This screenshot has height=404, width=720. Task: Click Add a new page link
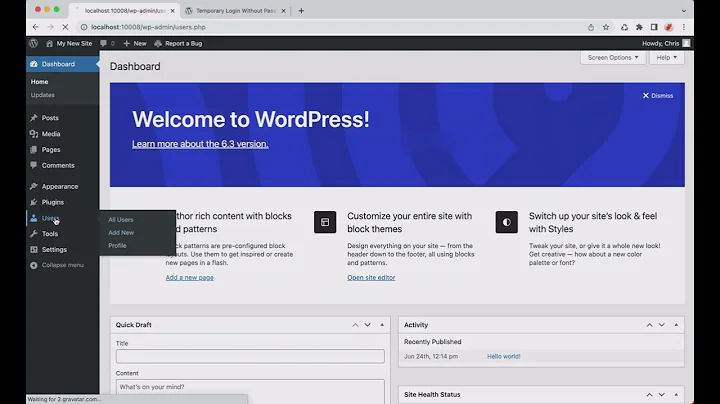coord(190,277)
